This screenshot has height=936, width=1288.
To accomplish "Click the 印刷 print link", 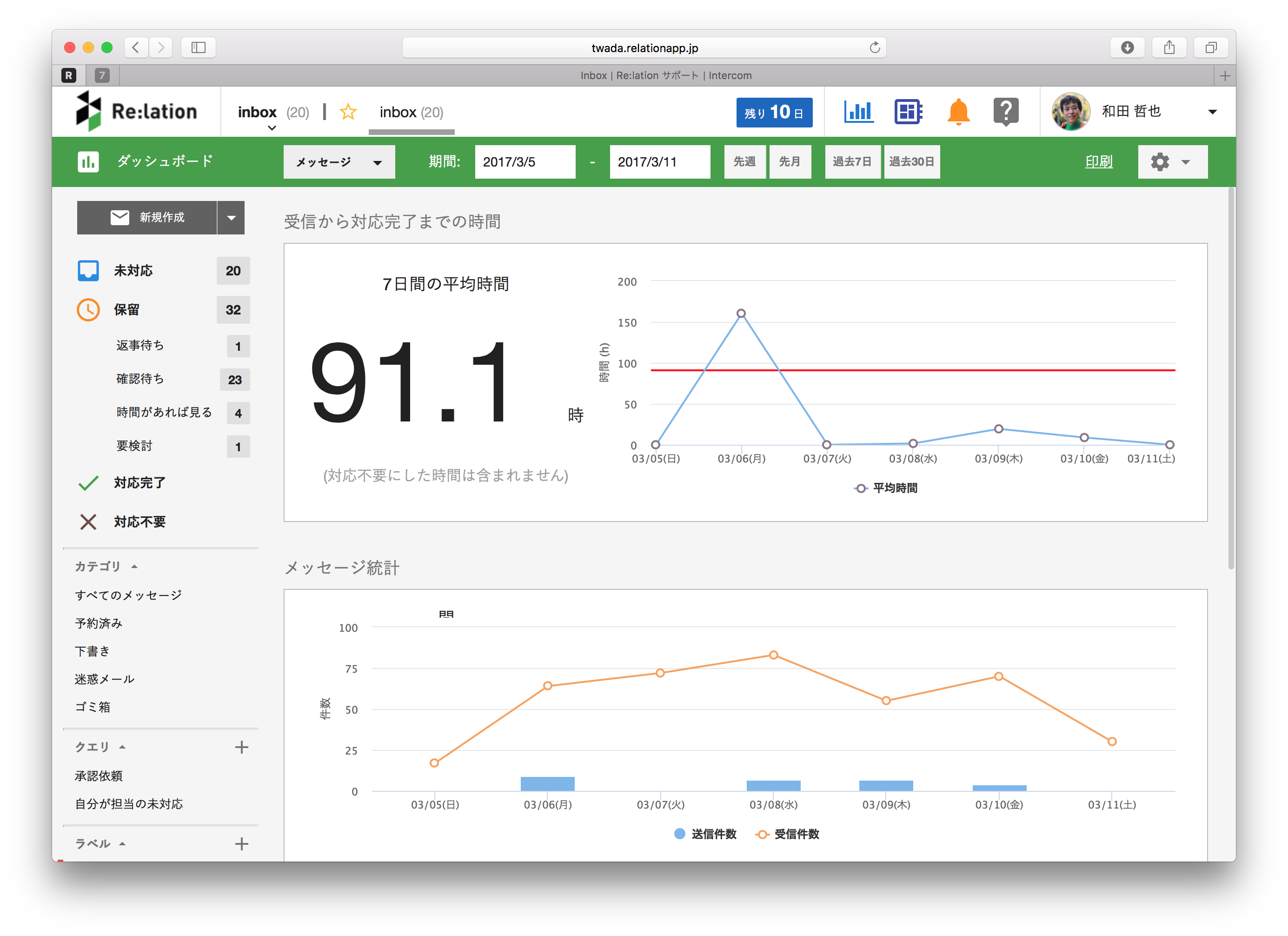I will coord(1098,162).
